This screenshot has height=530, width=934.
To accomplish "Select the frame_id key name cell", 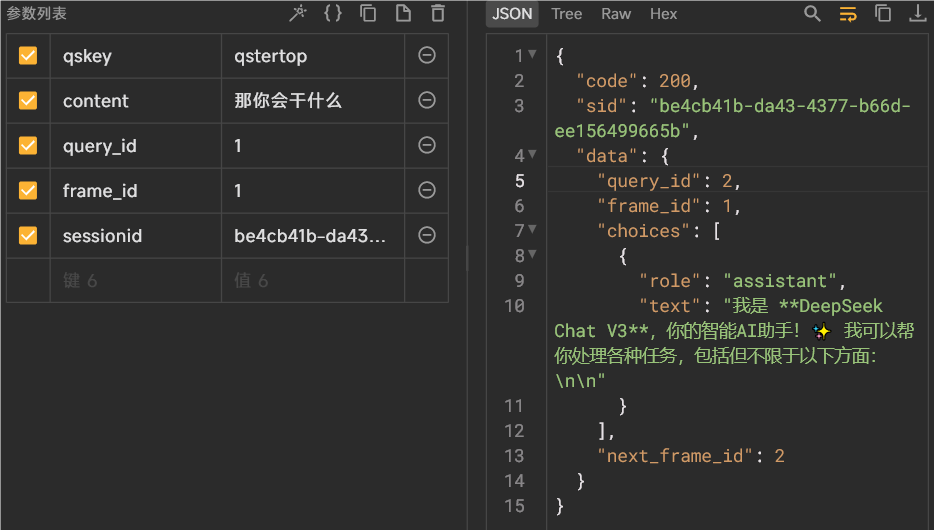I will click(x=136, y=191).
